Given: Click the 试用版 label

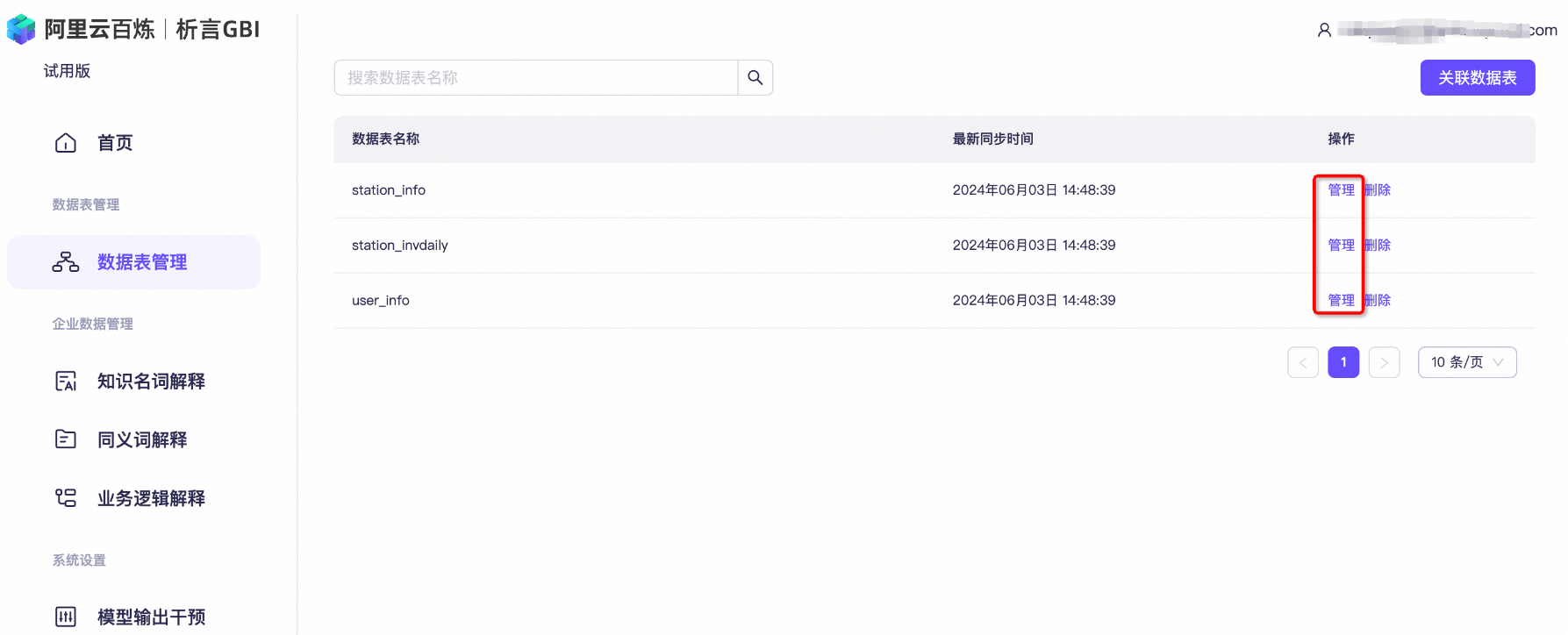Looking at the screenshot, I should pyautogui.click(x=68, y=71).
